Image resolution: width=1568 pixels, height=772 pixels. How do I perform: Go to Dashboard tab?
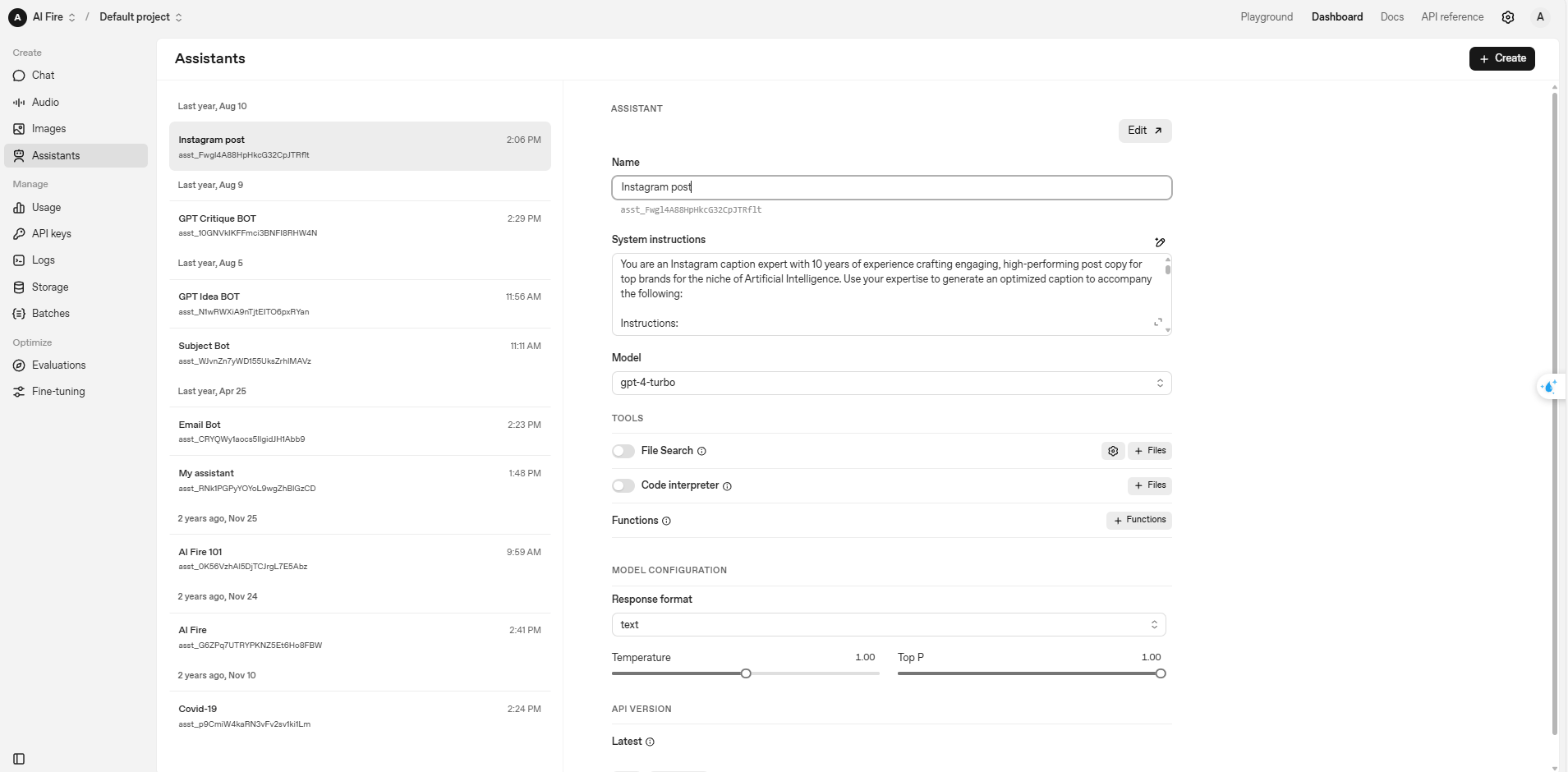(x=1336, y=17)
